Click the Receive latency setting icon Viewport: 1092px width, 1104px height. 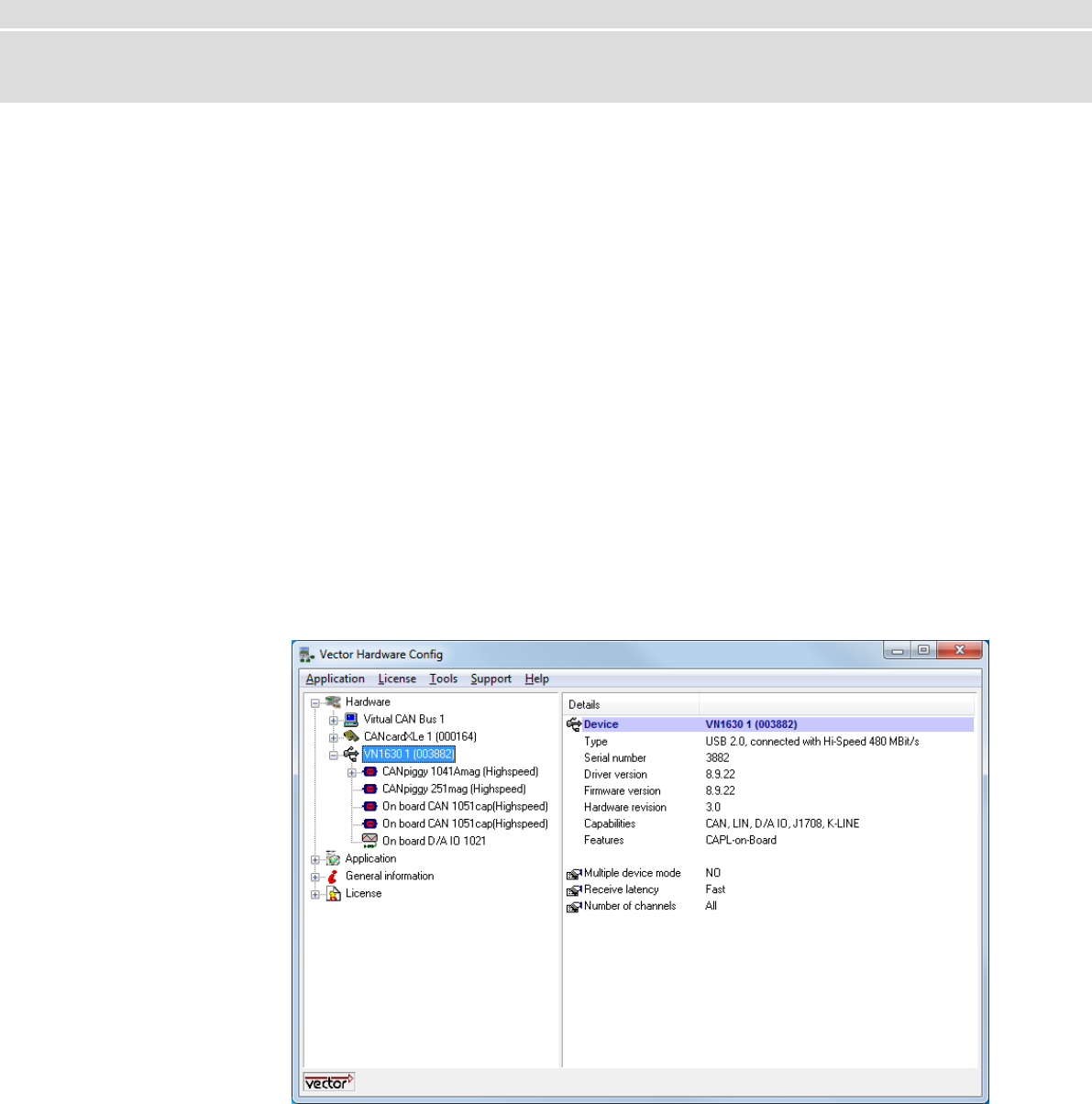(x=574, y=890)
